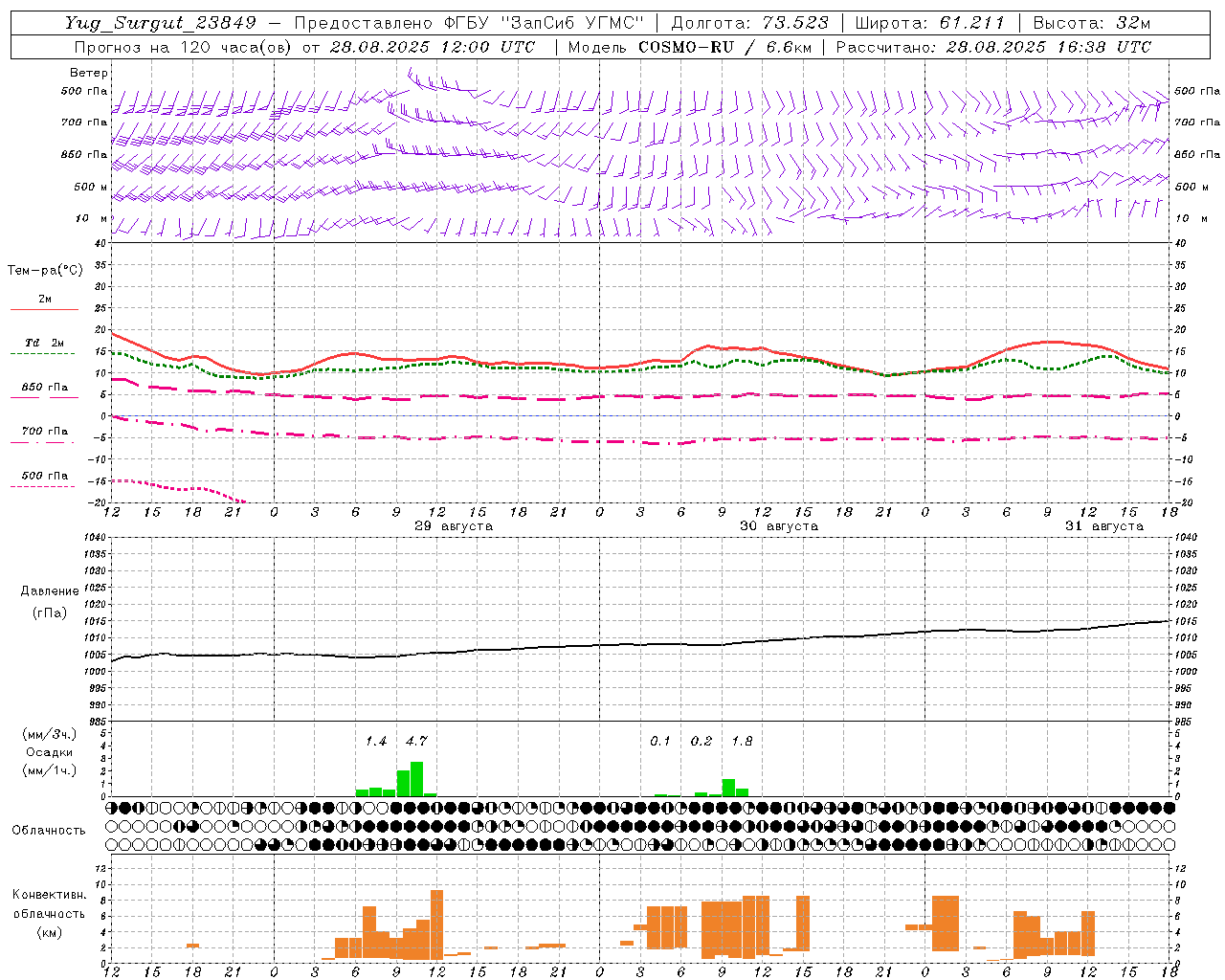Image resolution: width=1225 pixels, height=980 pixels.
Task: Select the 700 гПа temperature legend entry
Action: click(45, 432)
